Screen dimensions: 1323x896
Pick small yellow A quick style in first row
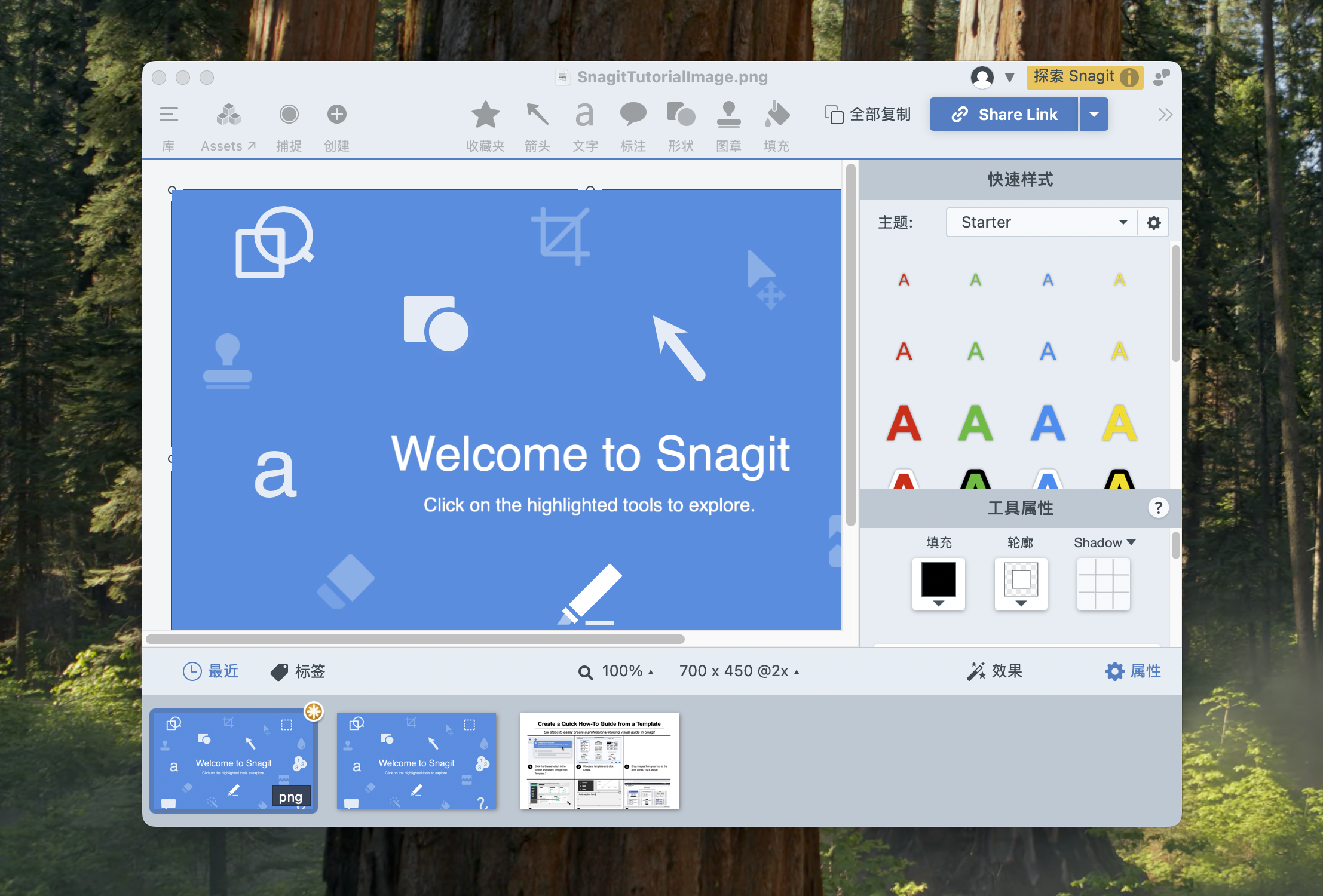coord(1120,280)
